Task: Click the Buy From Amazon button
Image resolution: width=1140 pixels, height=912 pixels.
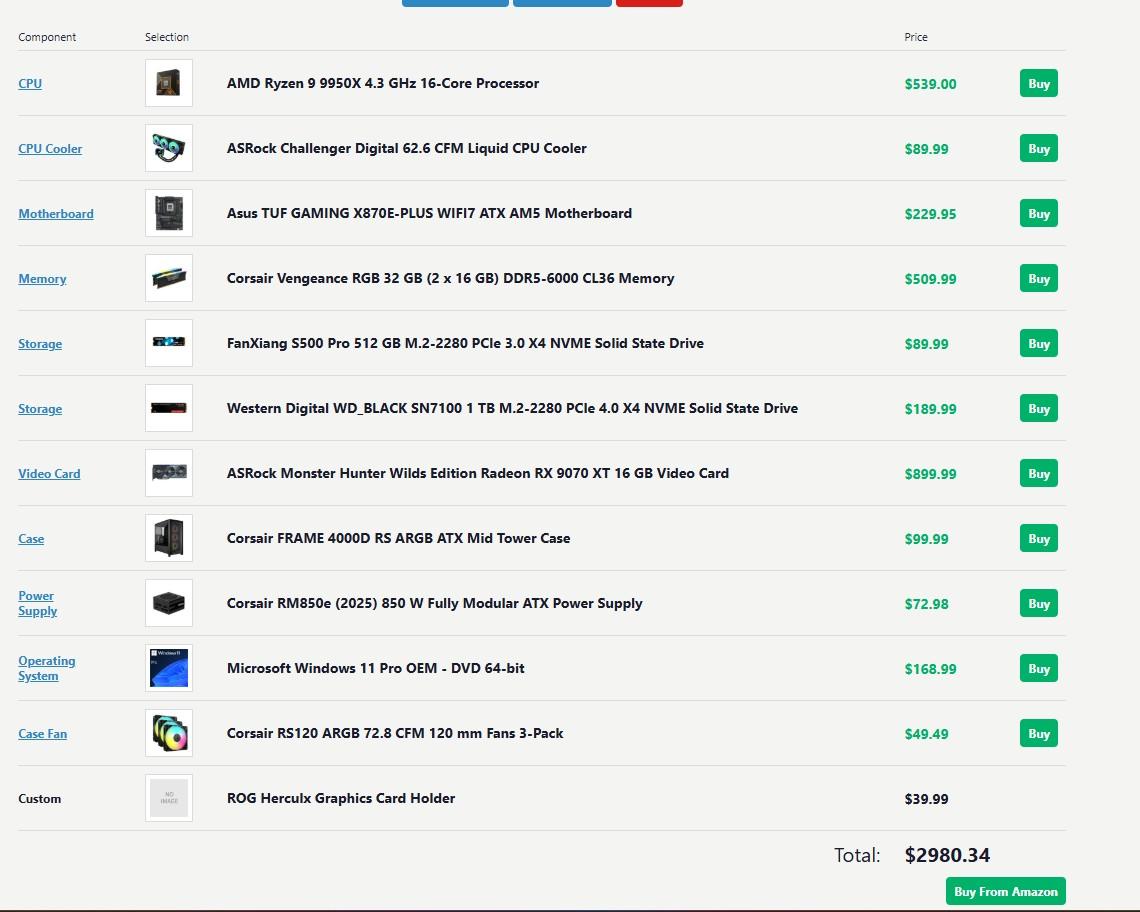Action: 1005,891
